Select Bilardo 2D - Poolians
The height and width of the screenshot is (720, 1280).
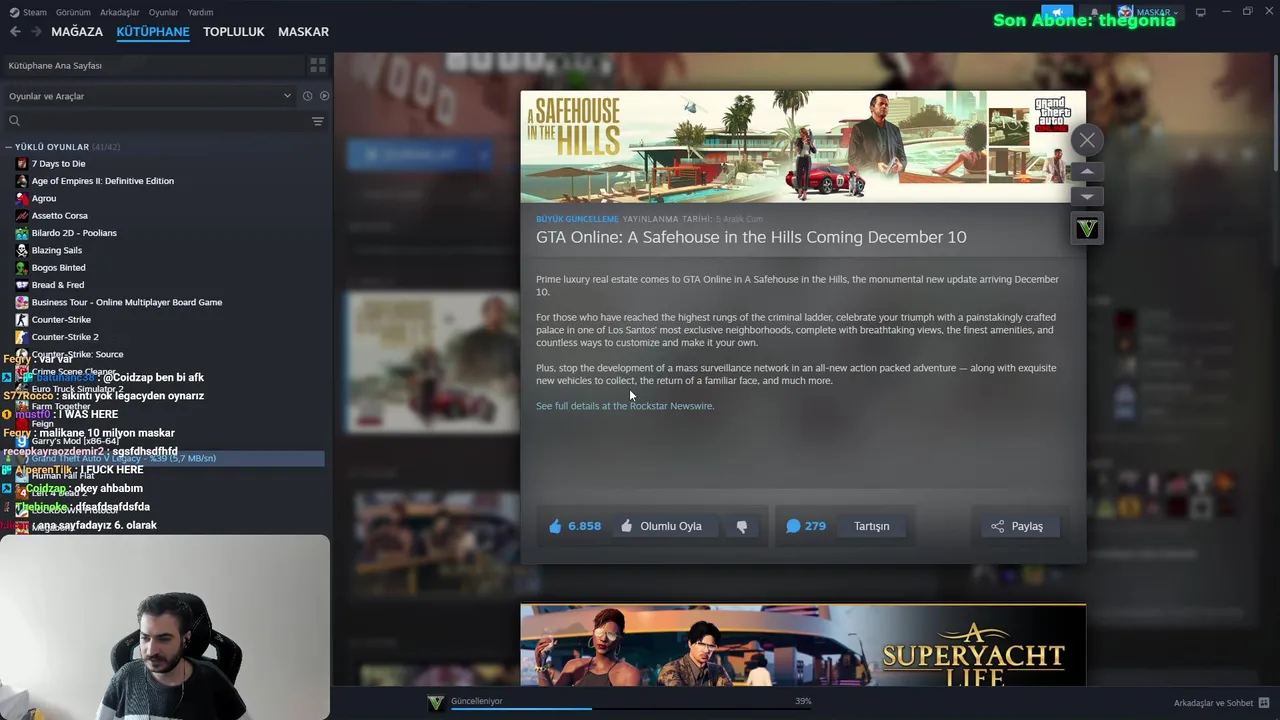tap(74, 233)
